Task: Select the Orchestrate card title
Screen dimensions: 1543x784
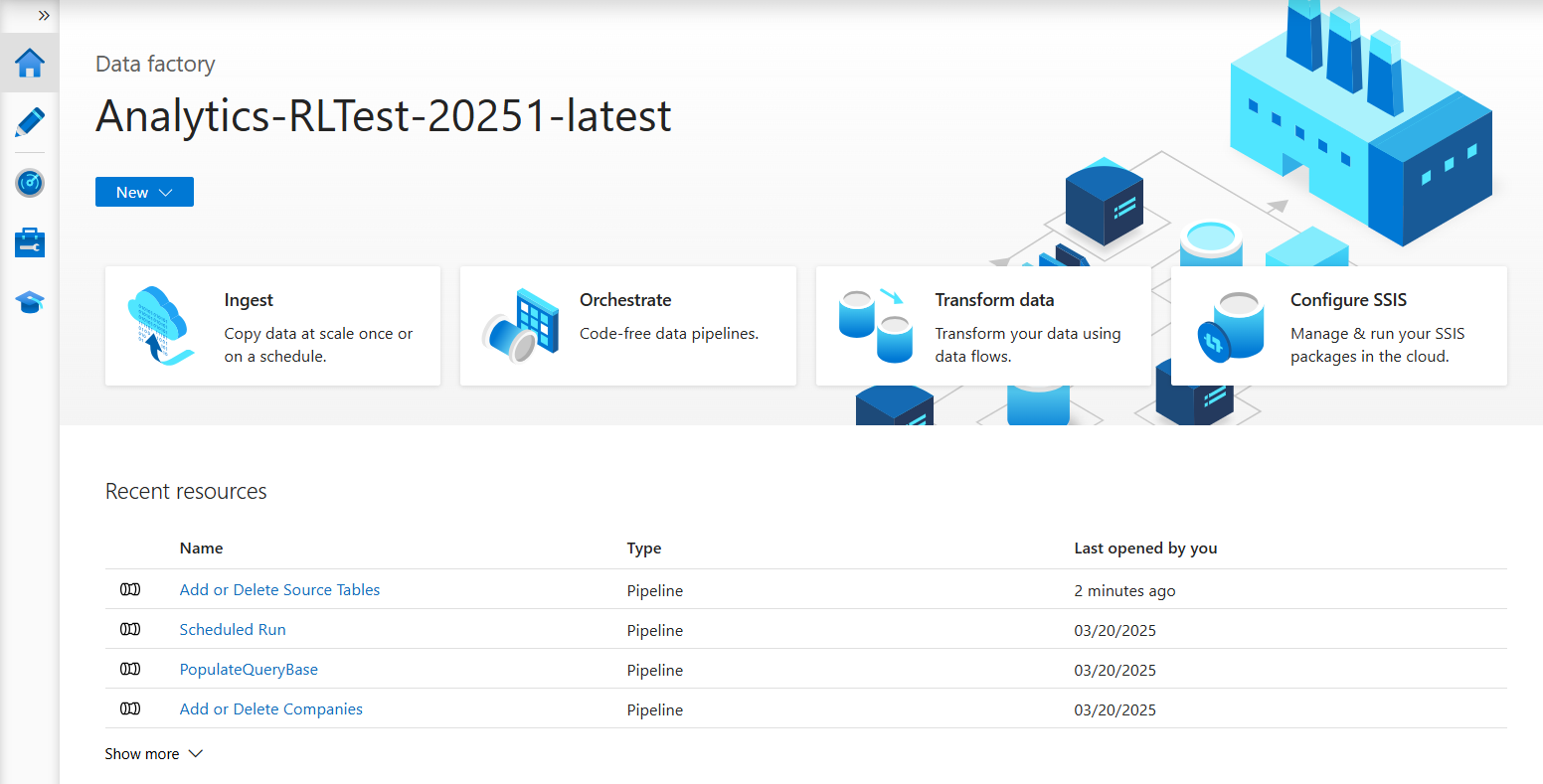Action: pos(625,300)
